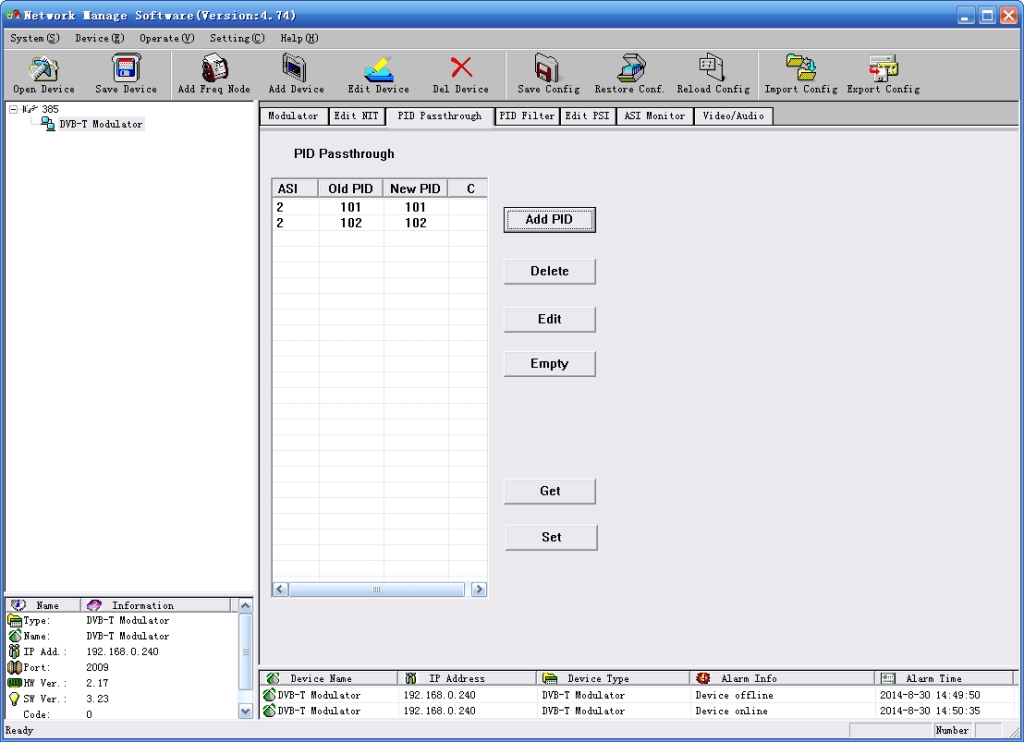
Task: Click PID table horizontal scrollbar thumb
Action: point(376,589)
